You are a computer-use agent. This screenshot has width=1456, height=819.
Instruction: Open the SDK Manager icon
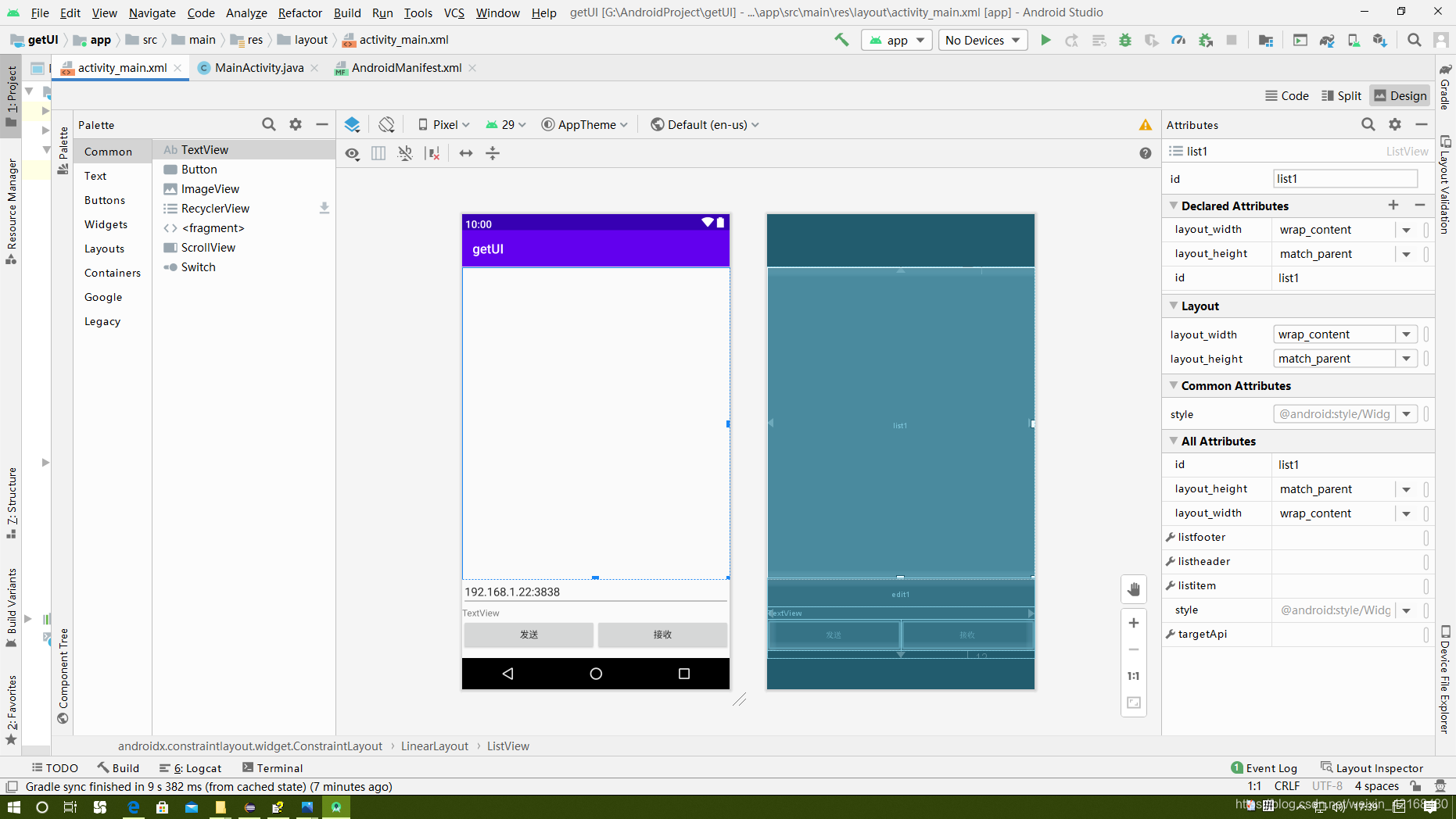[1380, 40]
